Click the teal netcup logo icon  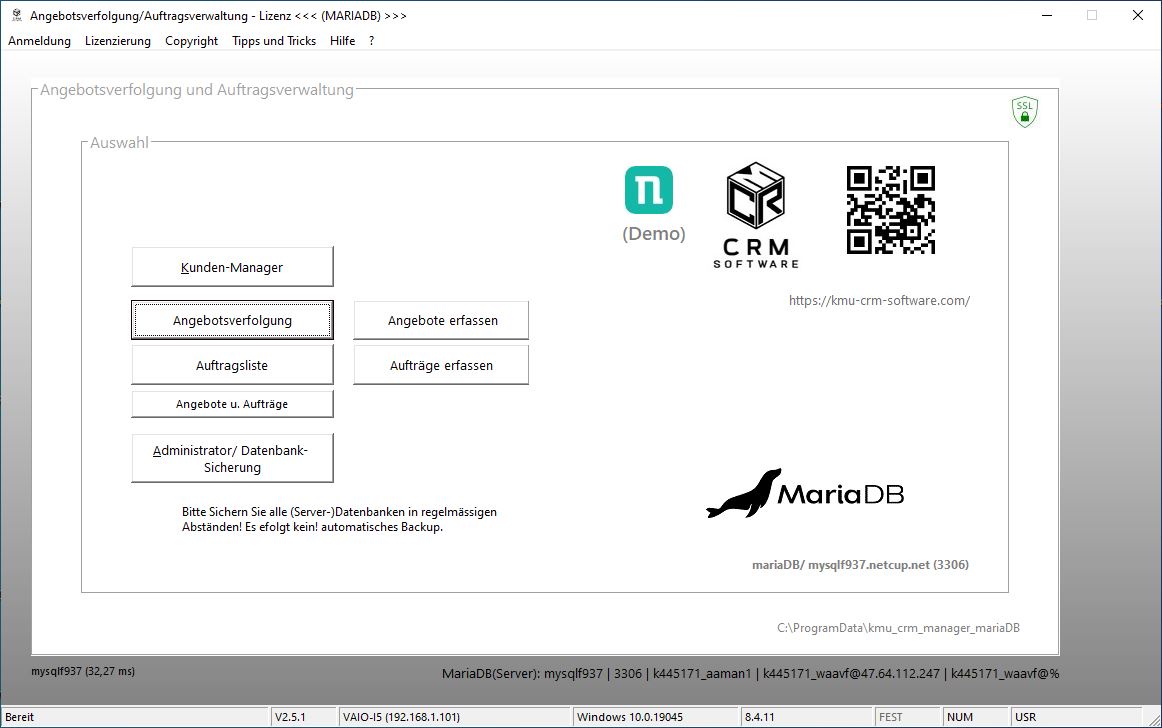point(649,190)
